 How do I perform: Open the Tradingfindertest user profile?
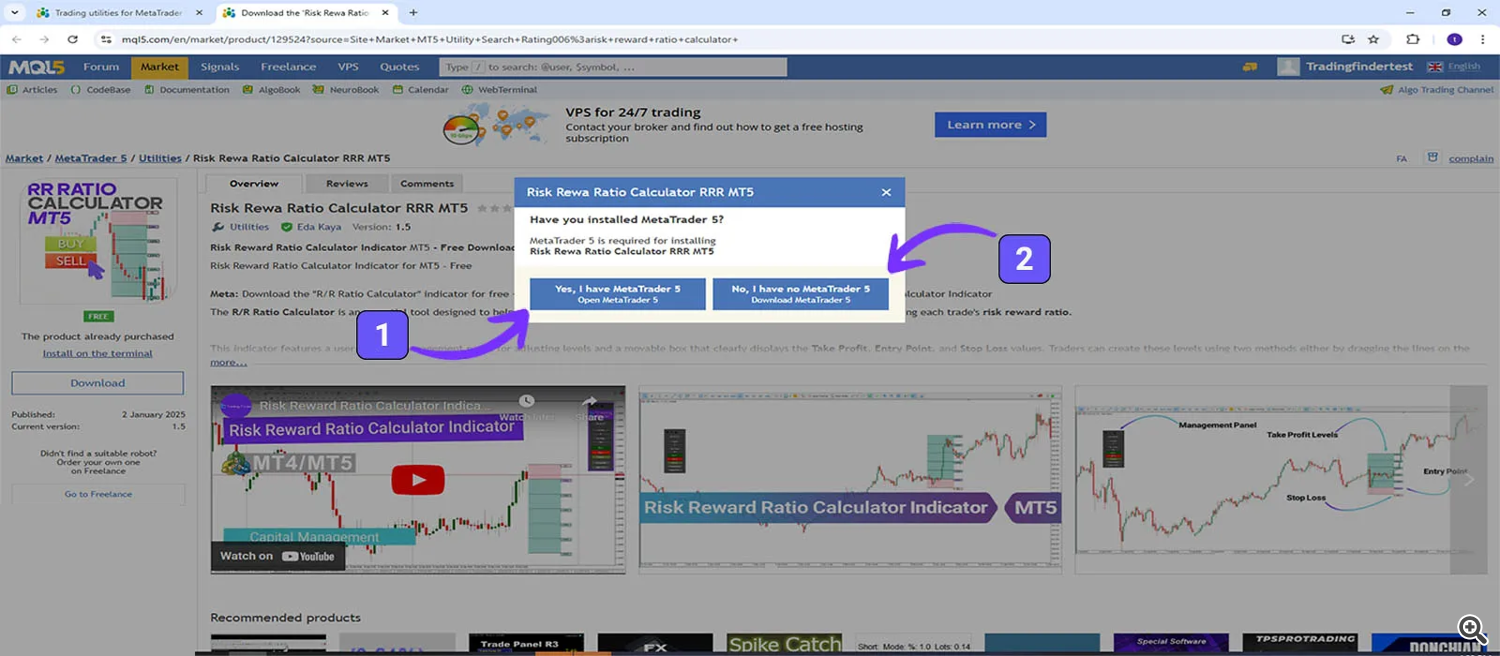1343,67
